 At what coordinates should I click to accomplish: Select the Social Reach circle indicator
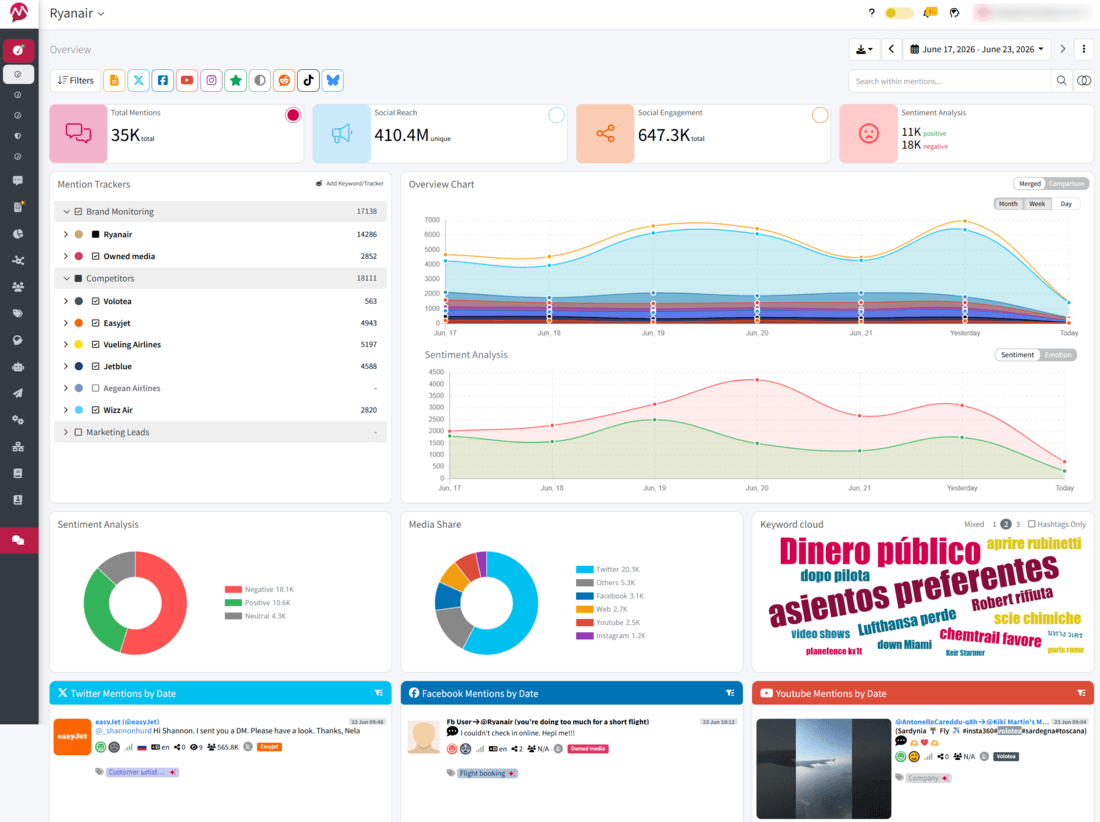556,115
